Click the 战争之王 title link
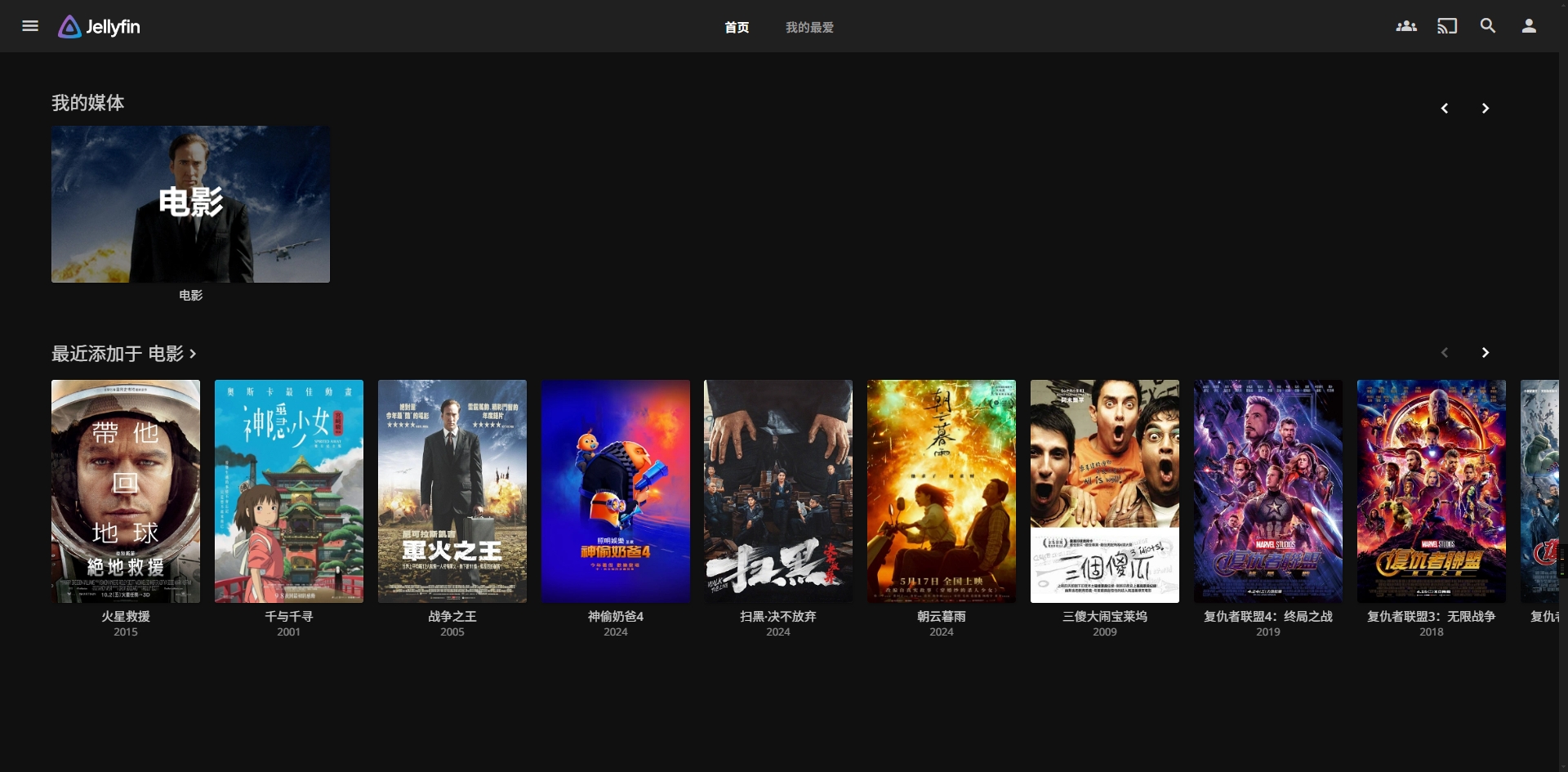The width and height of the screenshot is (1568, 772). [x=452, y=617]
